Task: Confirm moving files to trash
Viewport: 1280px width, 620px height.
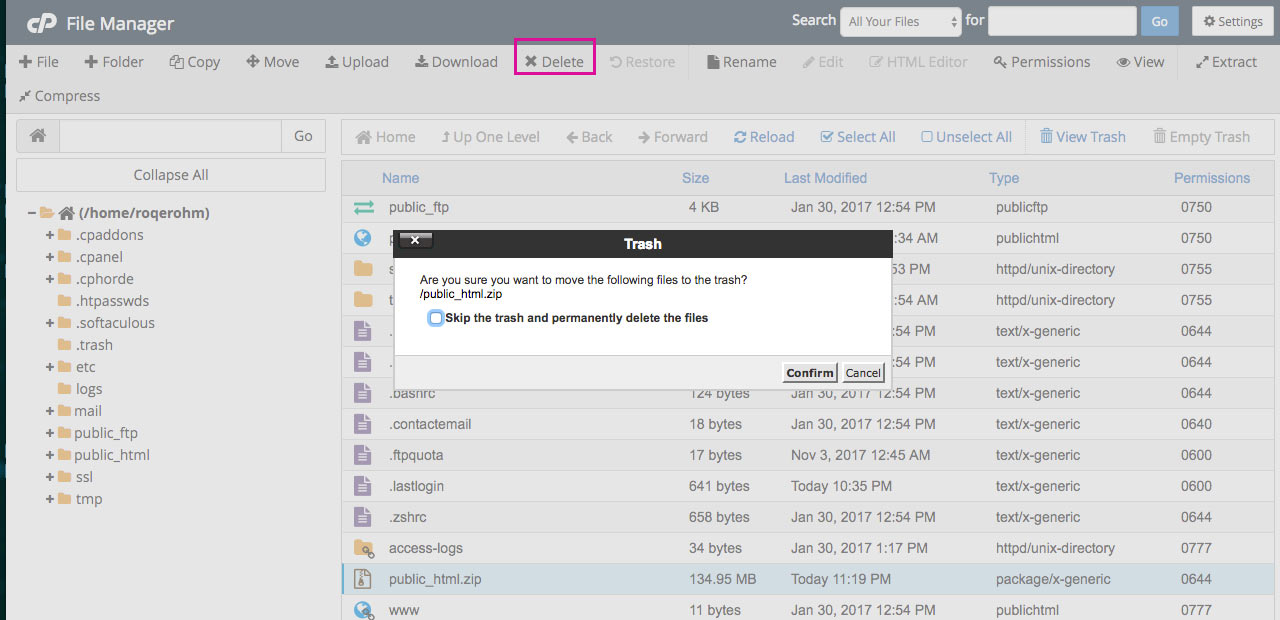Action: [809, 373]
